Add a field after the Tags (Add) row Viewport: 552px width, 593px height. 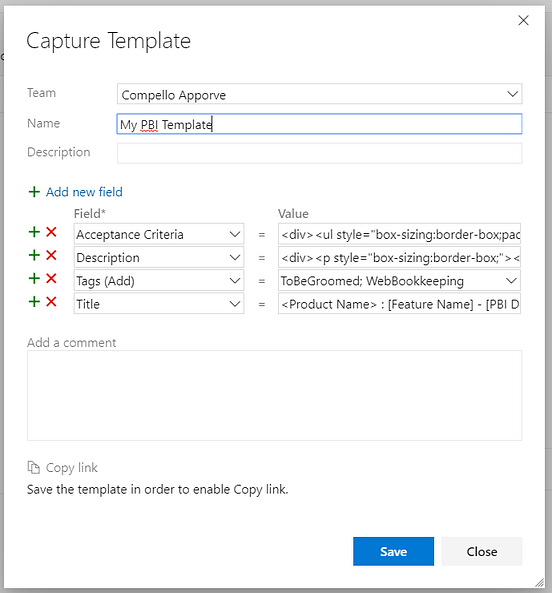34,279
